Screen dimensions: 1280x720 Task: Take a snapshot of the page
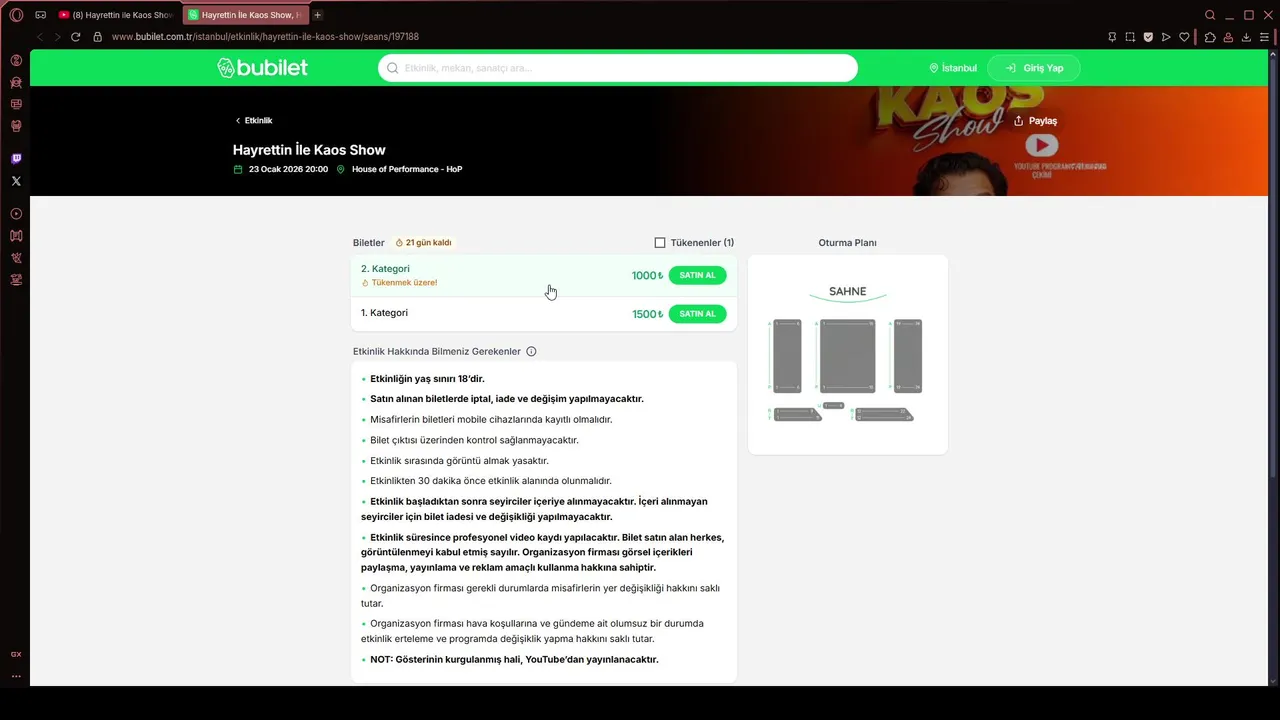(x=1130, y=37)
